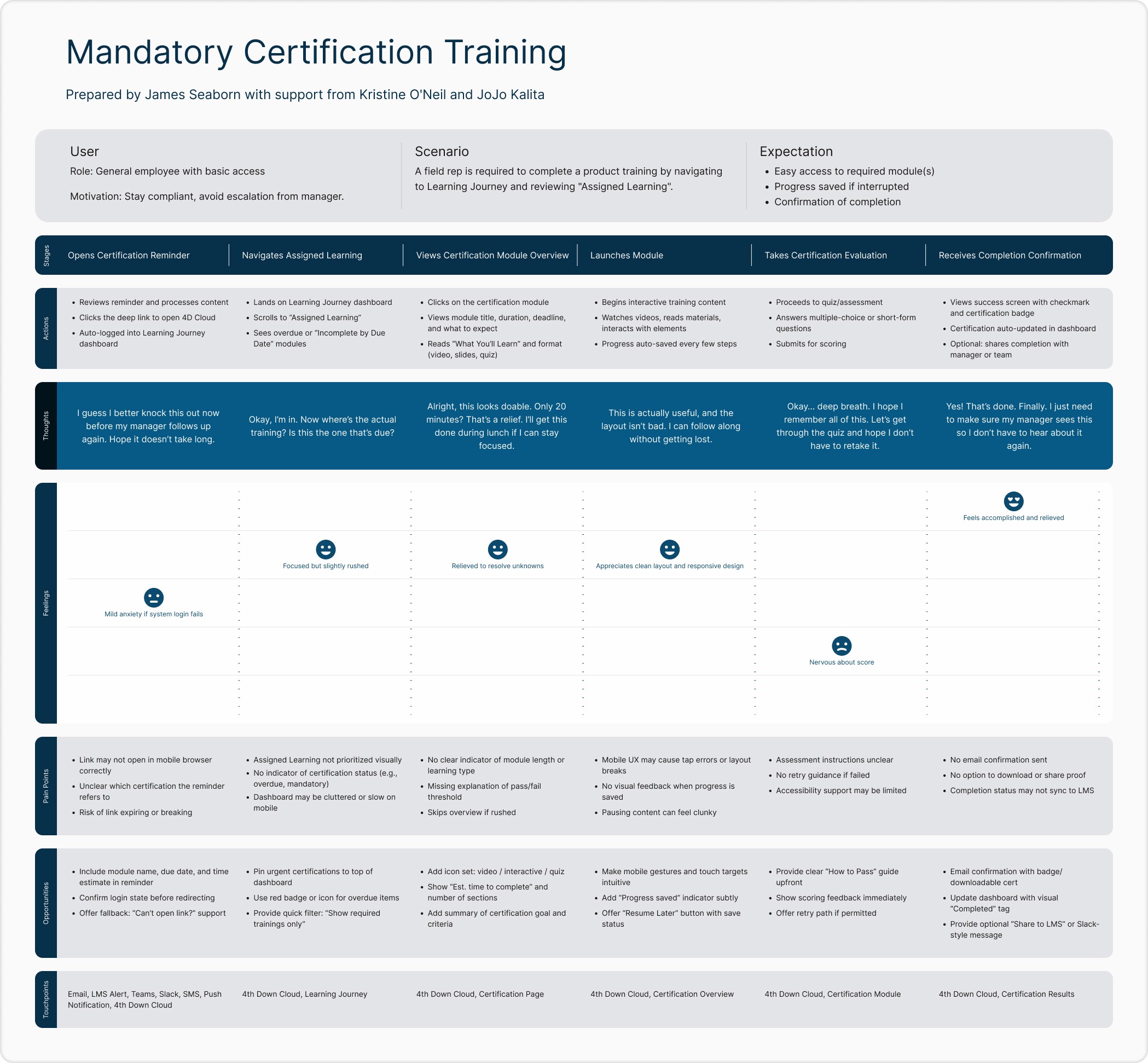Screen dimensions: 1148x1063
Task: Click the heart-eyes emoji for accomplished feeling
Action: pyautogui.click(x=1013, y=500)
